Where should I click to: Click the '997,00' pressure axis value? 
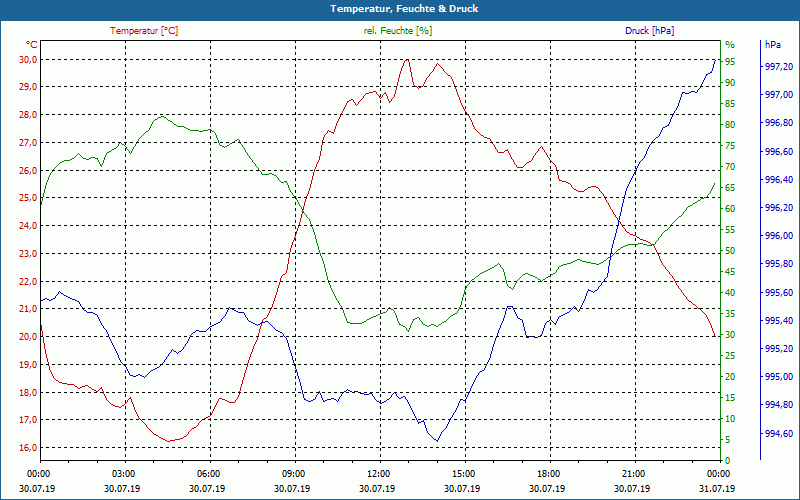(779, 95)
